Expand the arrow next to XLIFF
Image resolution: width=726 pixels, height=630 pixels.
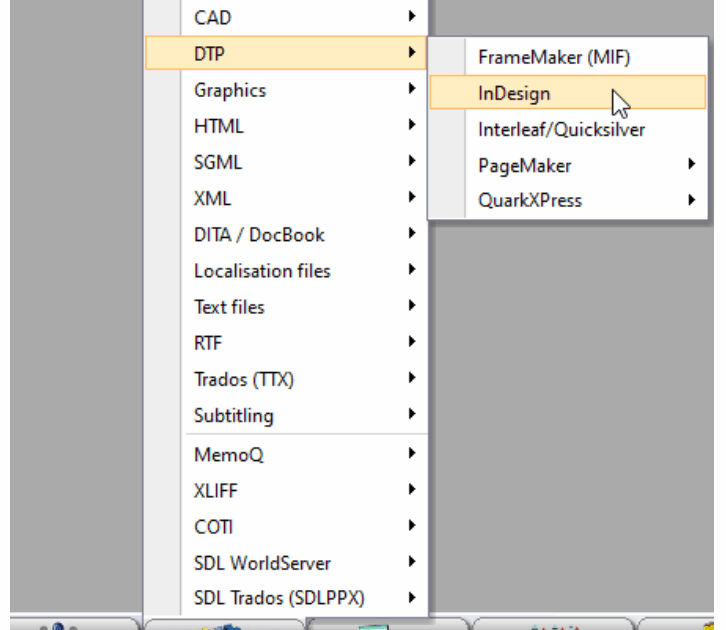click(412, 489)
